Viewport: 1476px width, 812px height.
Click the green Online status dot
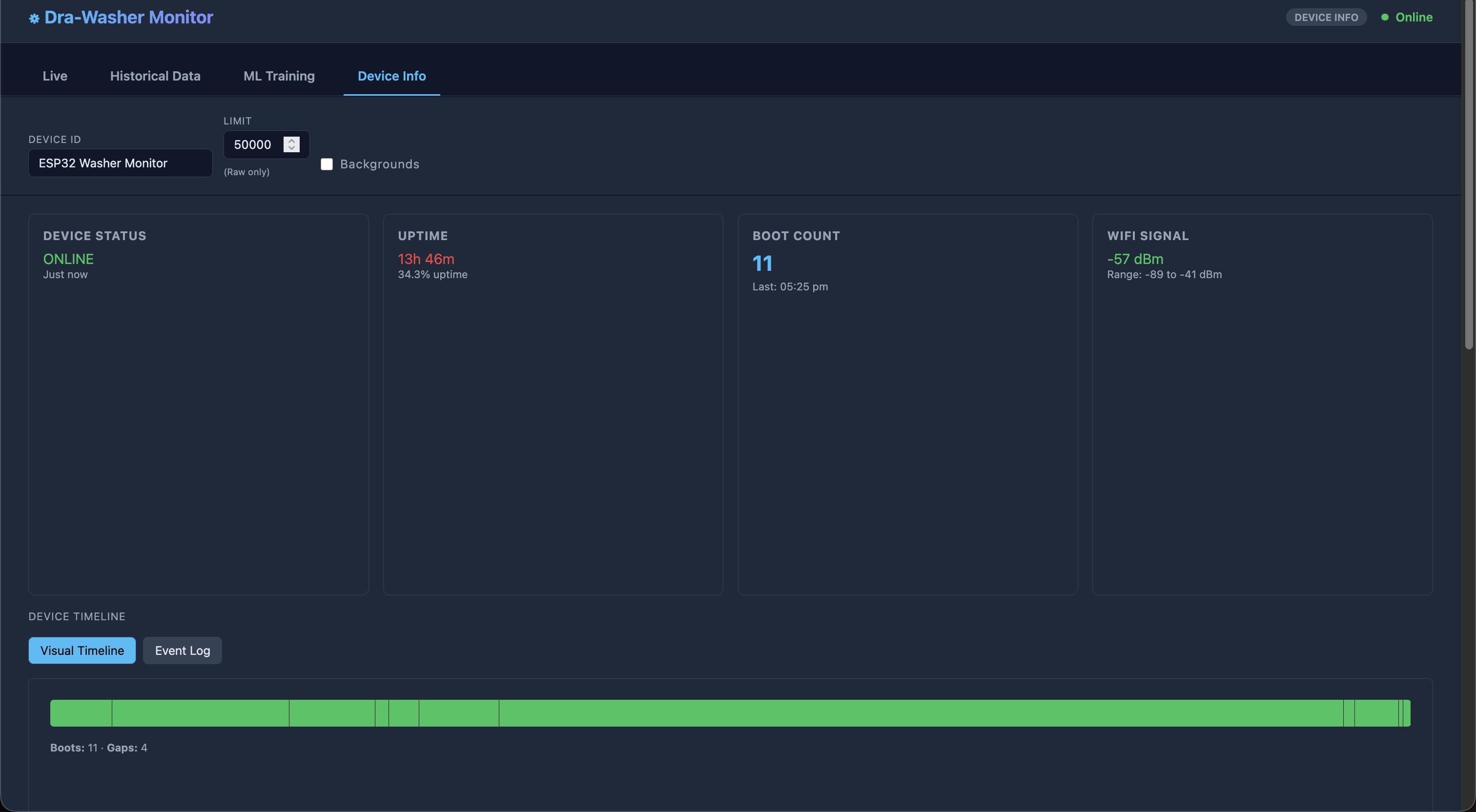[x=1384, y=17]
